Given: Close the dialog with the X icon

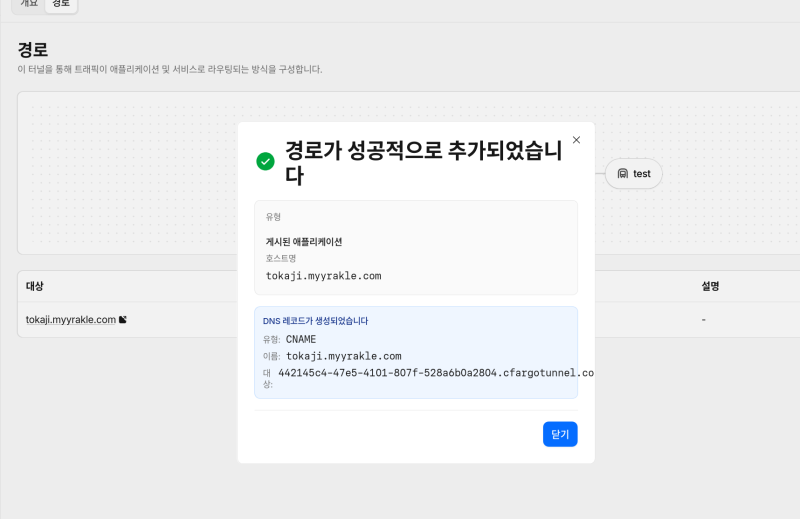Looking at the screenshot, I should [576, 141].
